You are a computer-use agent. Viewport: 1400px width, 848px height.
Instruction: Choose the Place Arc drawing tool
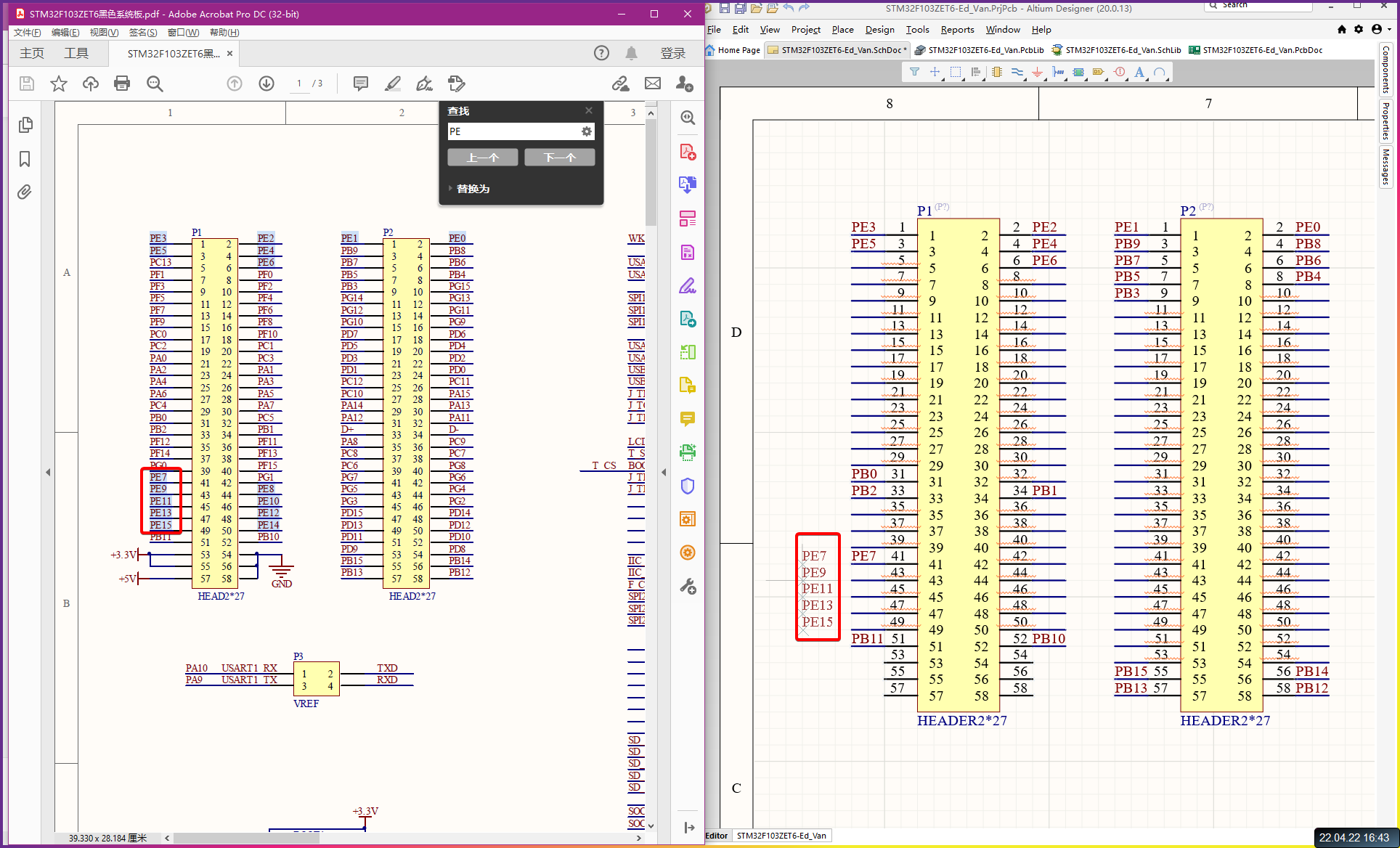click(x=1161, y=72)
